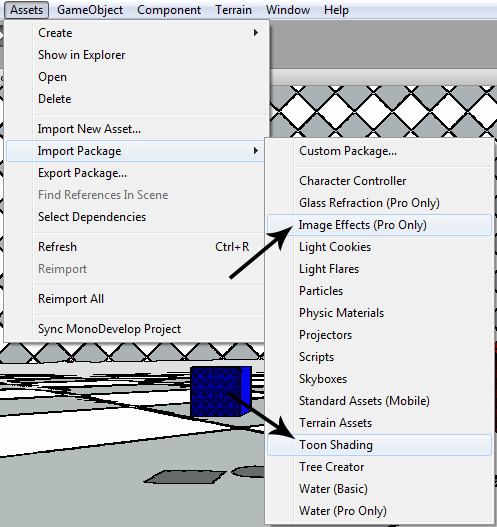Open the GameObject menu
The image size is (497, 527).
click(x=90, y=10)
